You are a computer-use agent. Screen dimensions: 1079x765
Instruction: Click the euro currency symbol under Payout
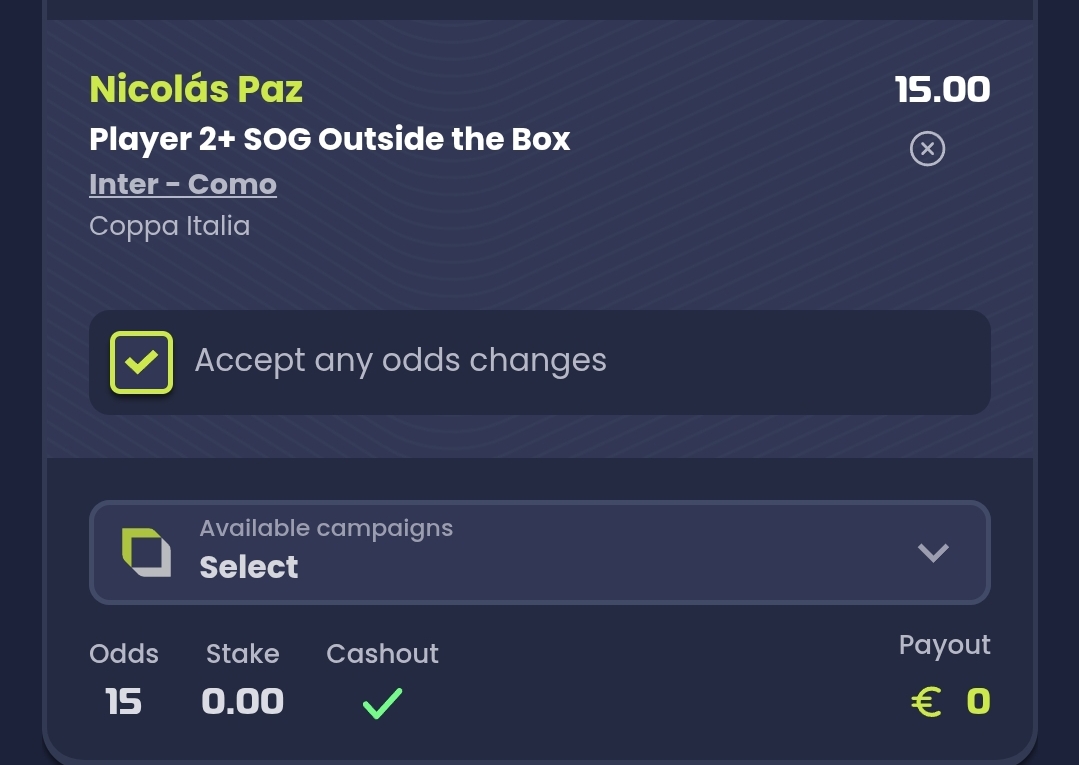point(927,702)
